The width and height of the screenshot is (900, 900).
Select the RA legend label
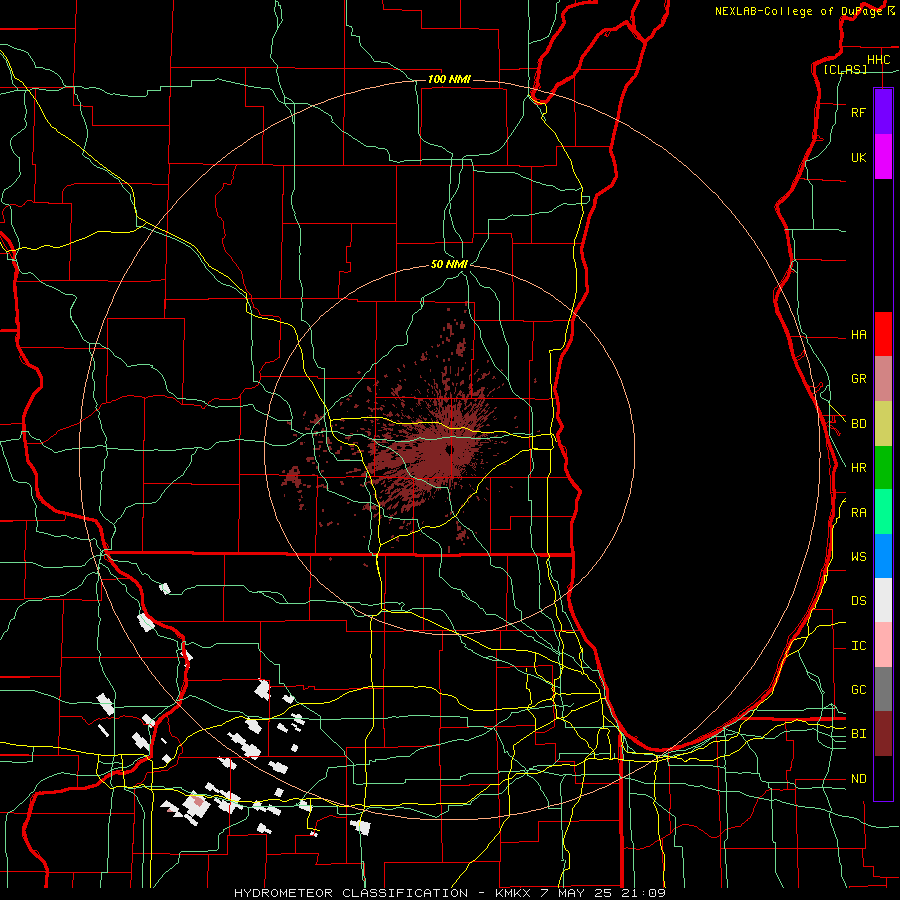[x=858, y=513]
